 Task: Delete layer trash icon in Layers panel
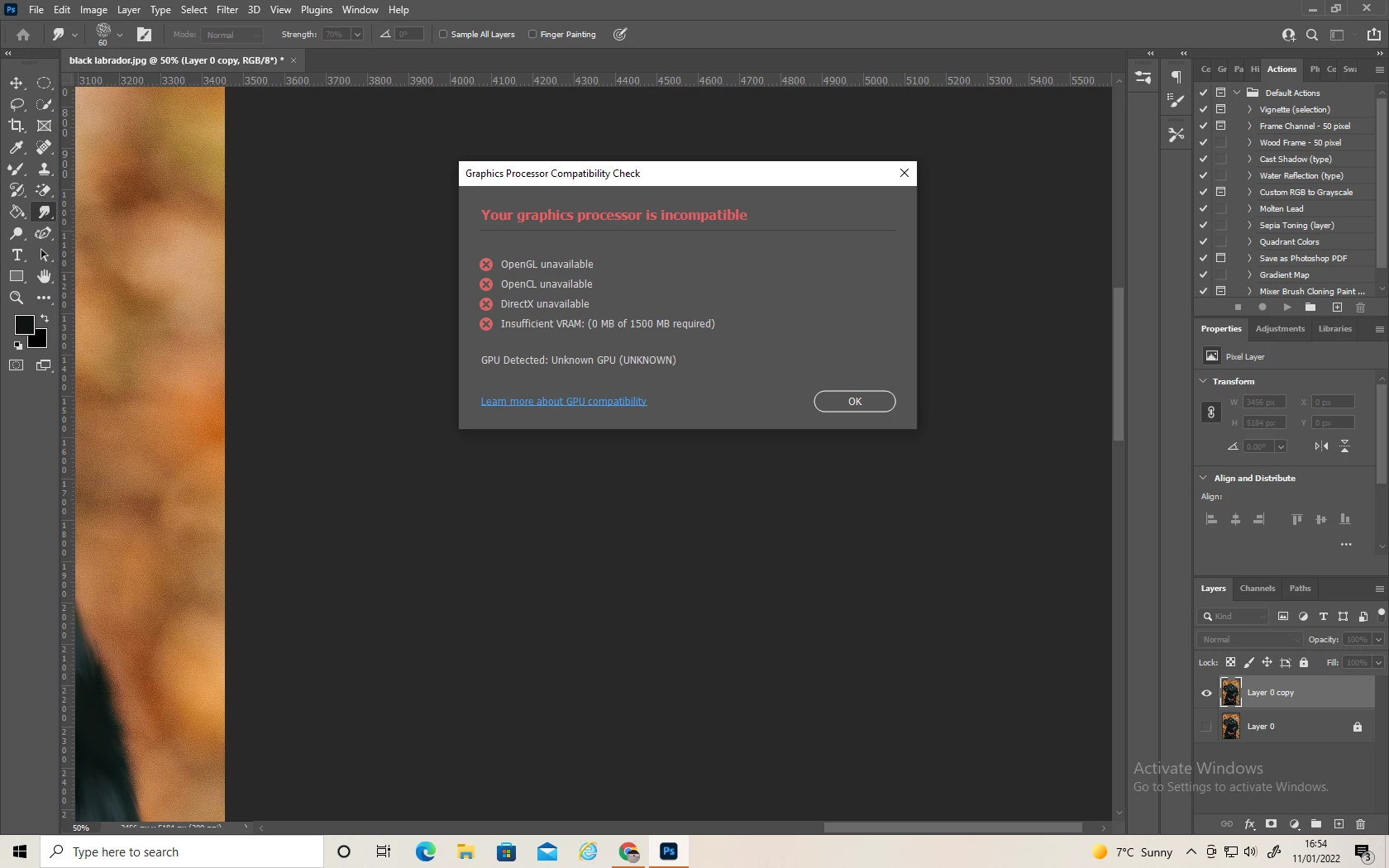pos(1361,824)
